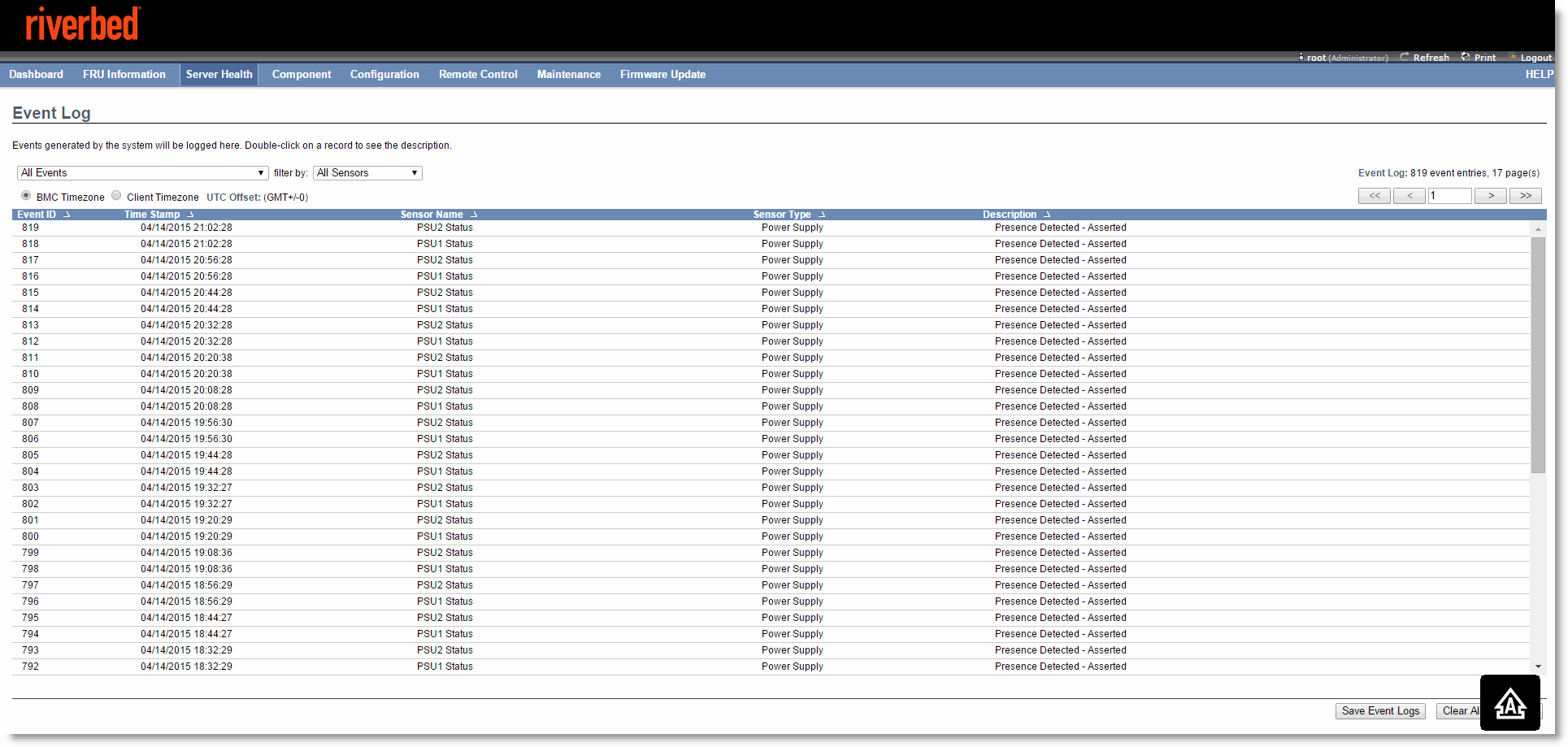Open the Component menu
The height and width of the screenshot is (747, 1568).
[x=302, y=74]
